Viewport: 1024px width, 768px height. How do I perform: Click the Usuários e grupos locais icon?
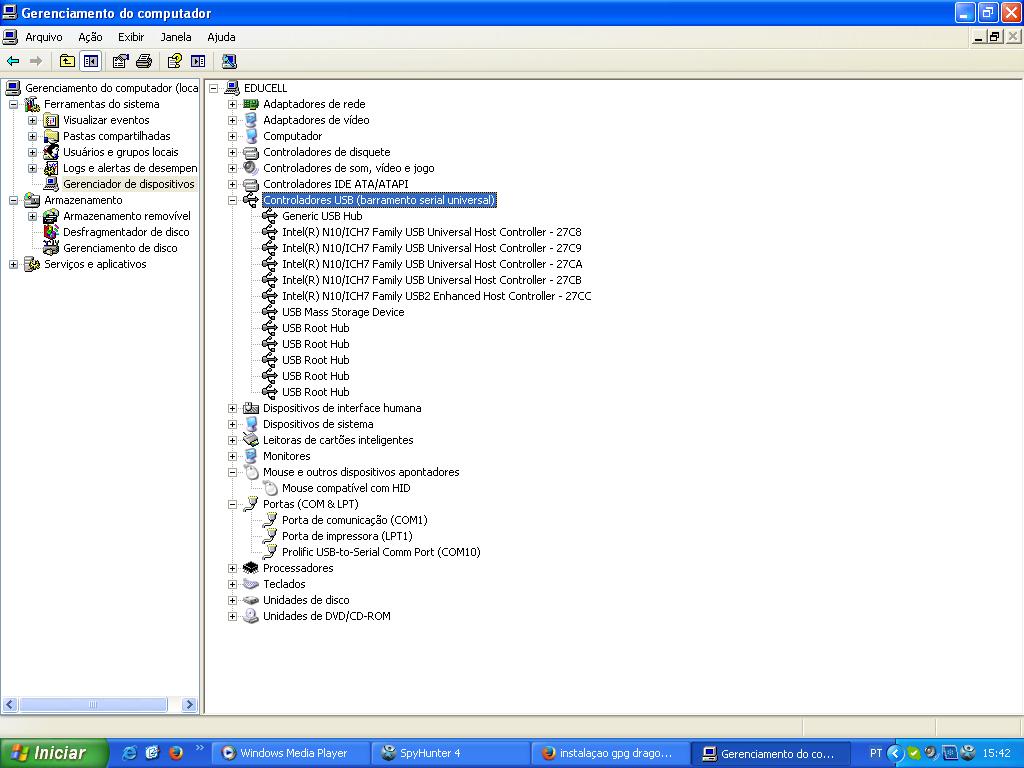[51, 152]
